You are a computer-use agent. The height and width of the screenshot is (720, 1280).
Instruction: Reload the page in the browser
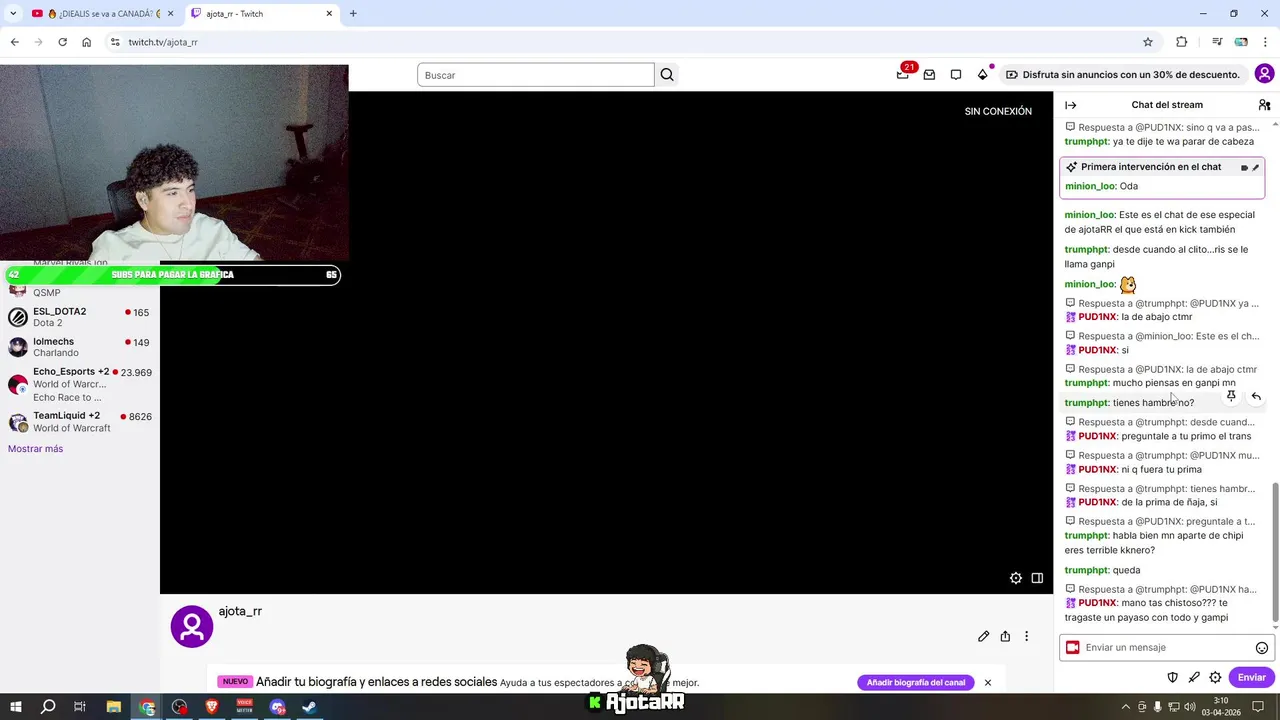62,42
